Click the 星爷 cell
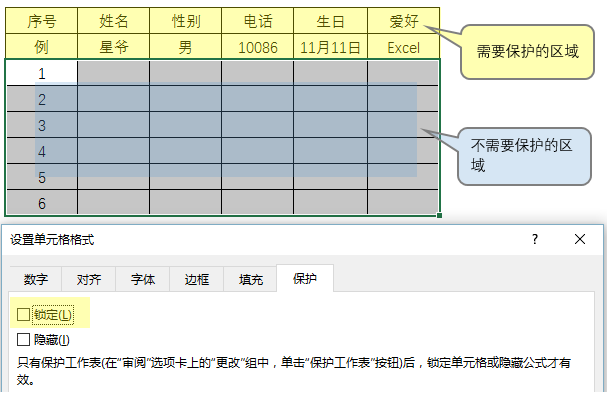Viewport: 607px width, 405px height. (113, 47)
